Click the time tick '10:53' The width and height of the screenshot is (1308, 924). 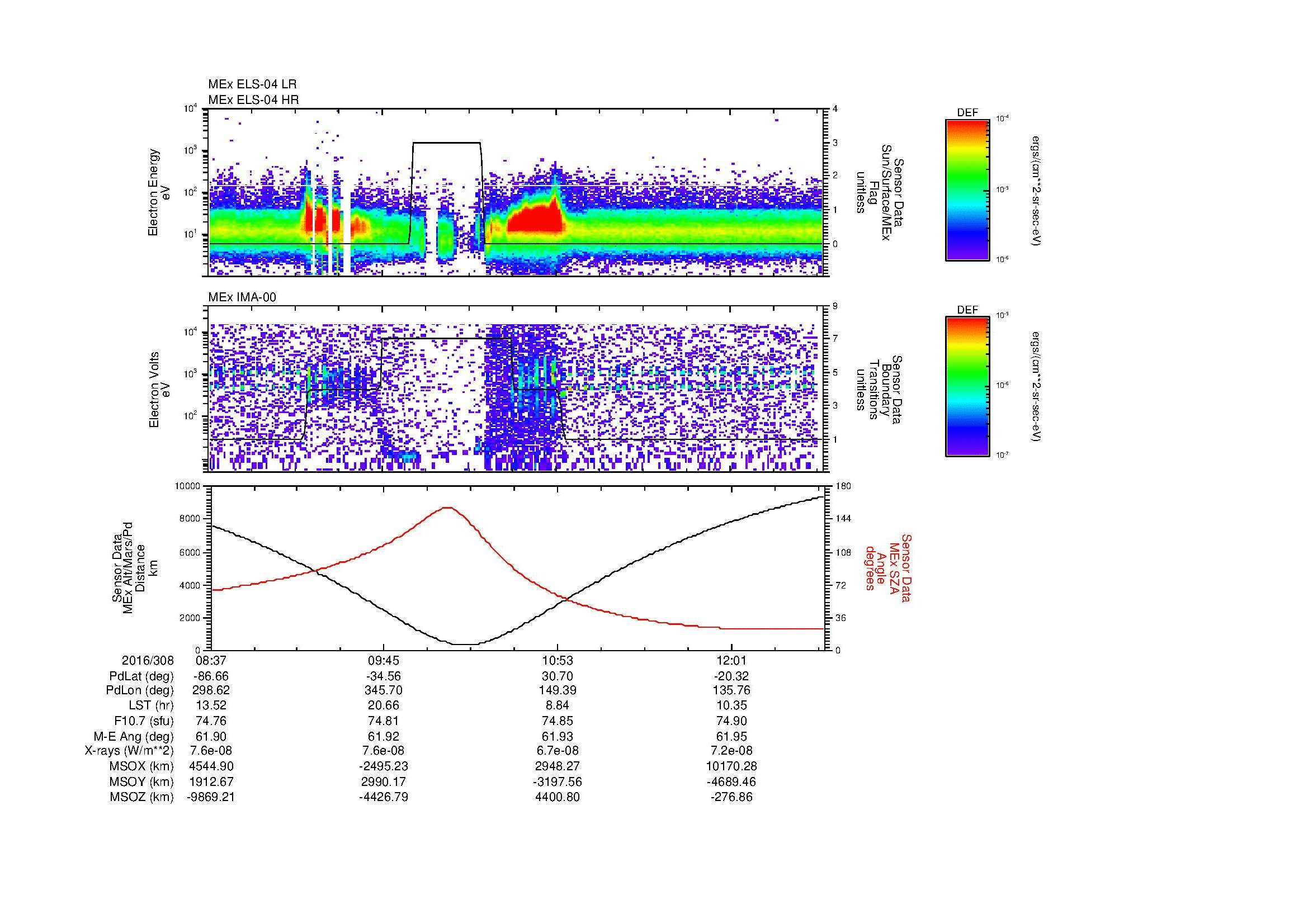[x=558, y=661]
